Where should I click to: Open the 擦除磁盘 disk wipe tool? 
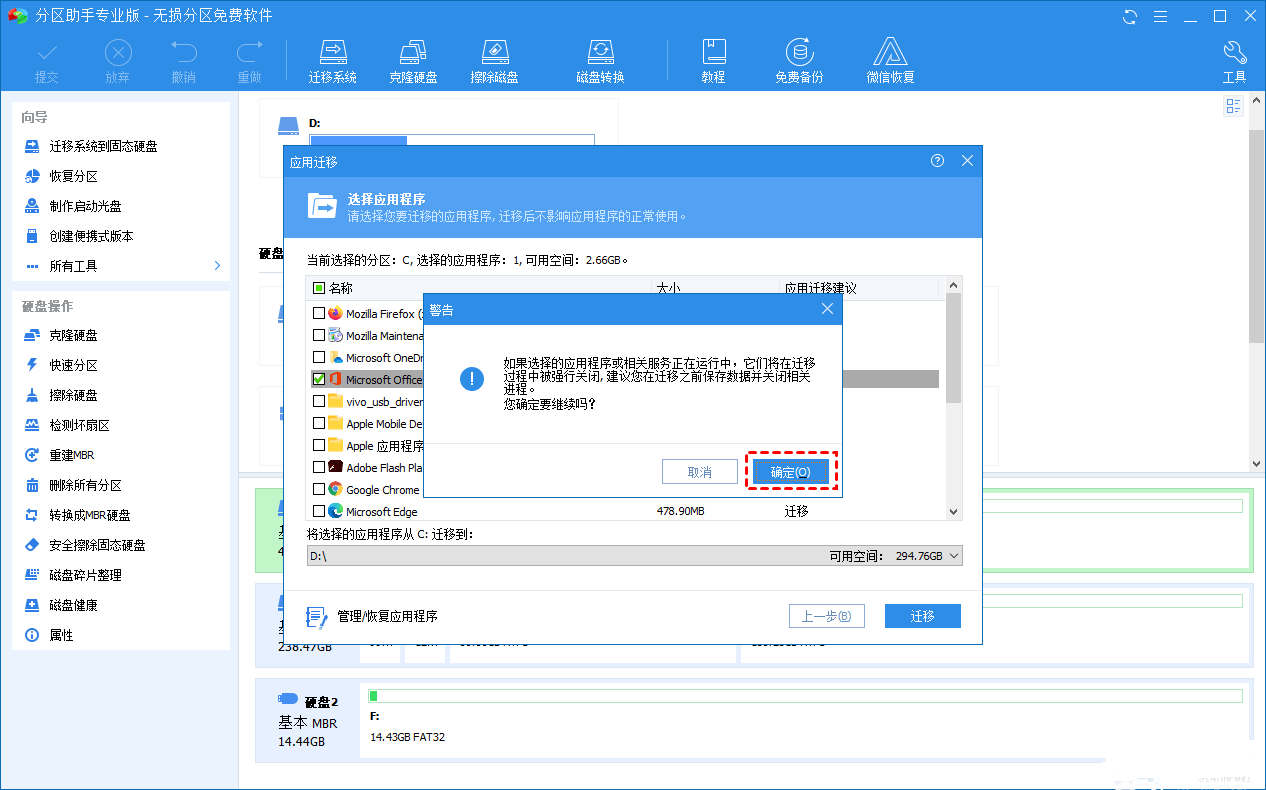[494, 58]
